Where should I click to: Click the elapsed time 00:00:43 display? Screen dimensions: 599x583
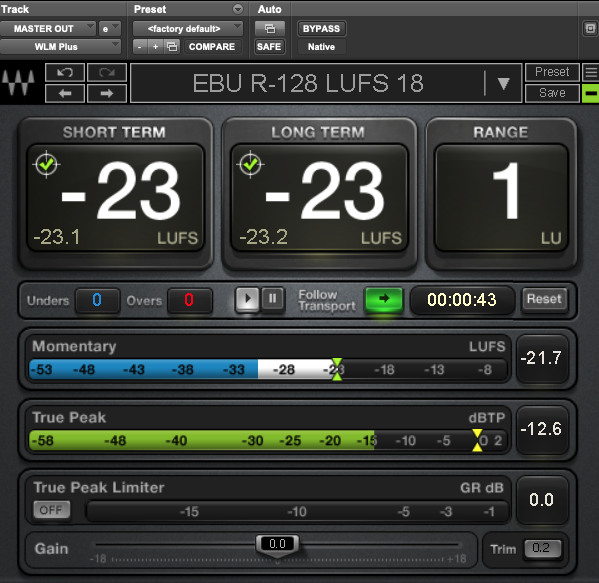pos(462,300)
